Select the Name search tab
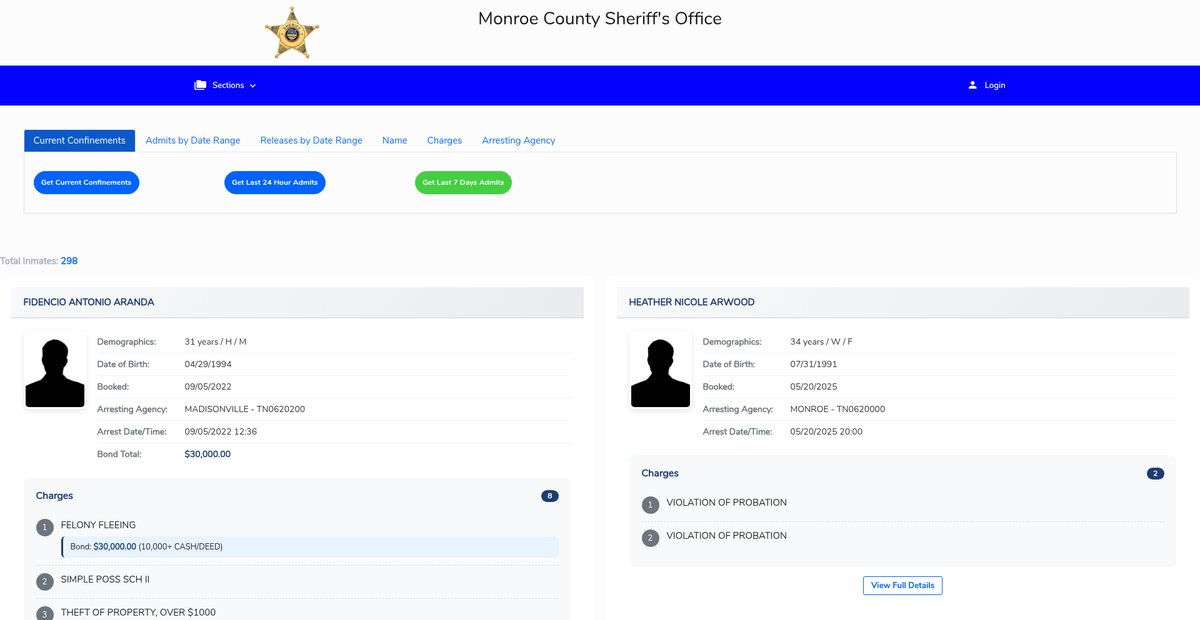The image size is (1200, 620). [x=394, y=141]
